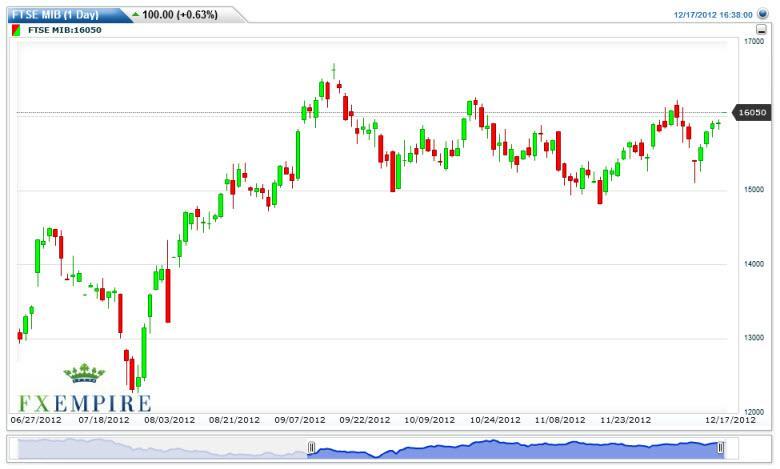This screenshot has width=780, height=469.
Task: Click the green crown logo icon
Action: (84, 374)
